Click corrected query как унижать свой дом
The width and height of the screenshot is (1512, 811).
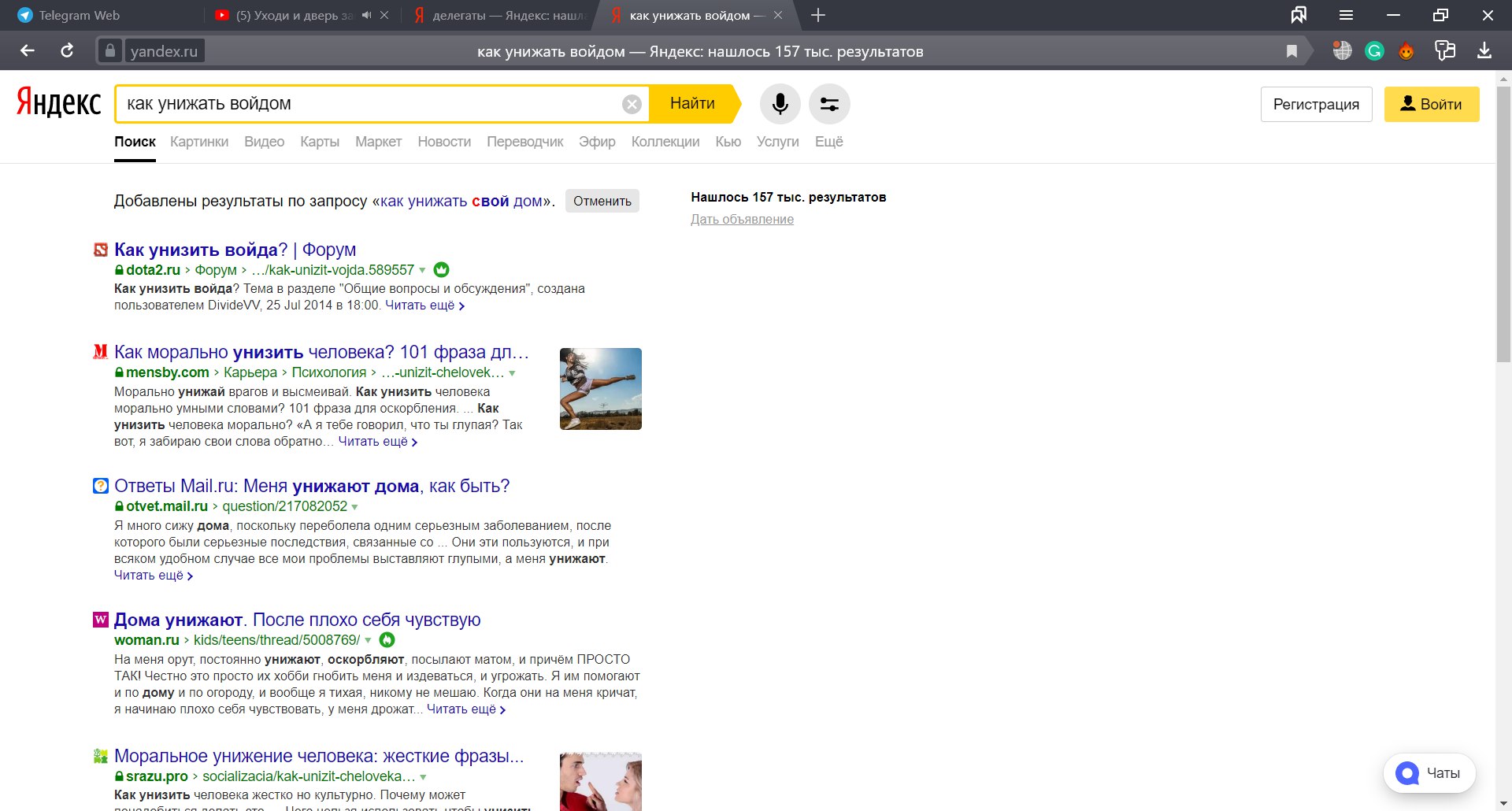click(x=461, y=201)
